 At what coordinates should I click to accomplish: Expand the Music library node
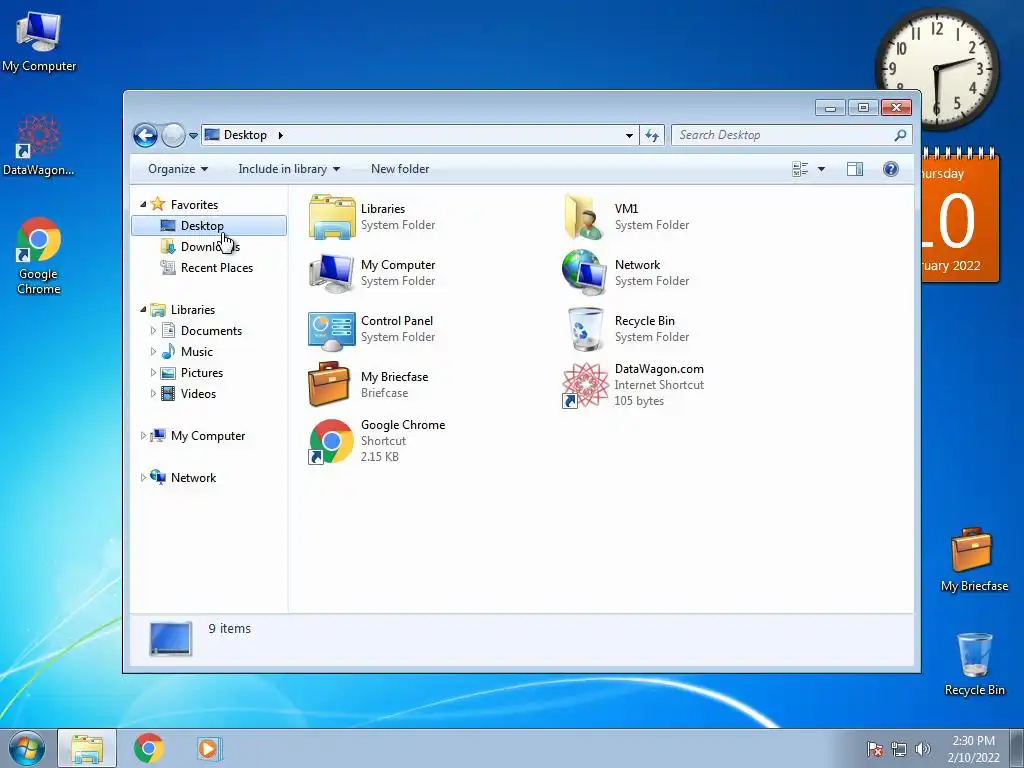click(153, 352)
